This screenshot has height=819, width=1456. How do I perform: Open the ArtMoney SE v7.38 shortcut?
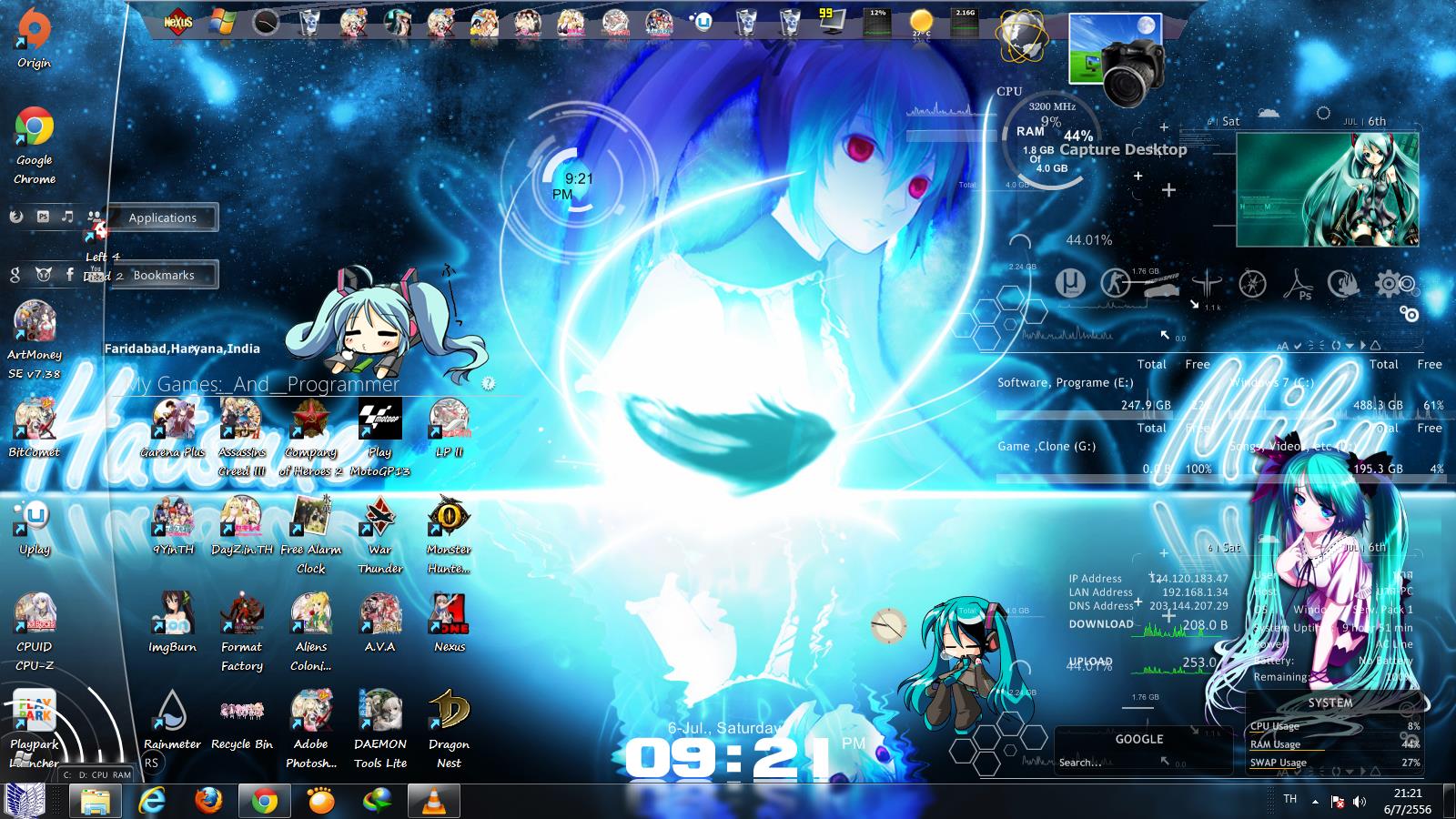pyautogui.click(x=35, y=339)
